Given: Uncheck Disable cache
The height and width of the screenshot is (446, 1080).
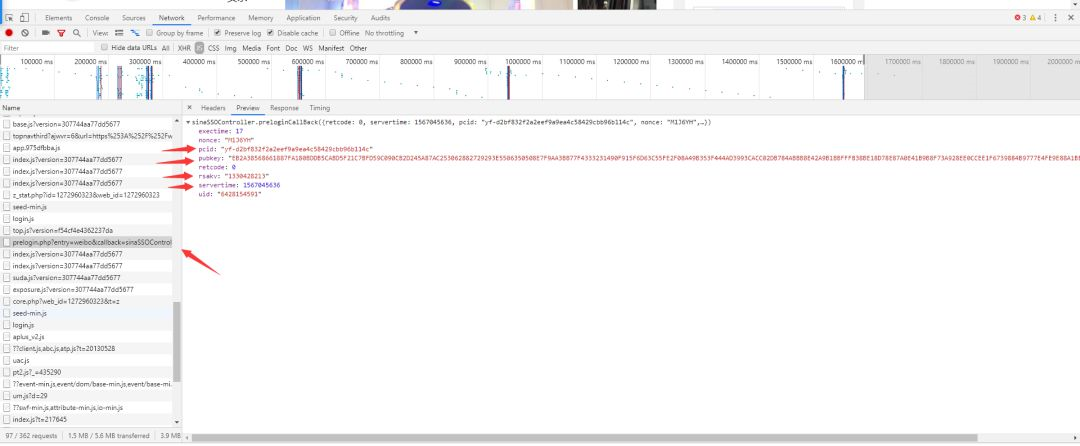Looking at the screenshot, I should click(x=271, y=33).
